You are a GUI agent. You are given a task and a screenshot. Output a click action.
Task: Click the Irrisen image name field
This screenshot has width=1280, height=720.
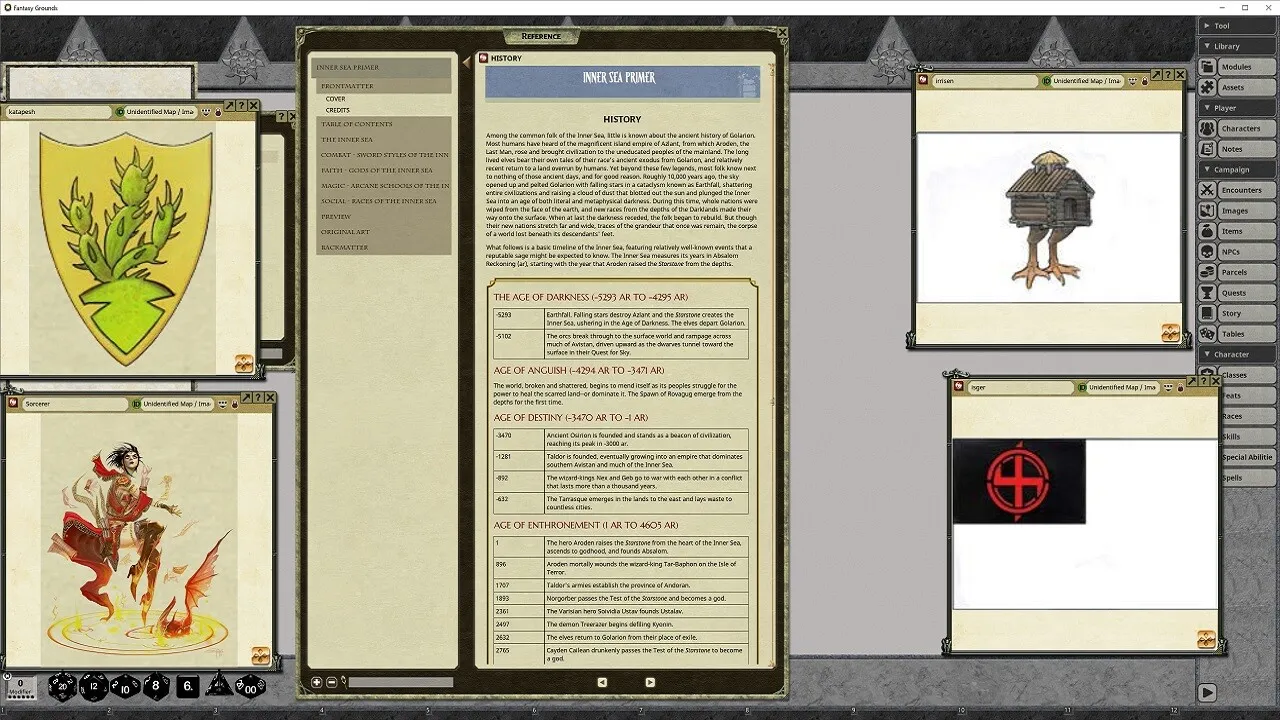click(x=984, y=81)
